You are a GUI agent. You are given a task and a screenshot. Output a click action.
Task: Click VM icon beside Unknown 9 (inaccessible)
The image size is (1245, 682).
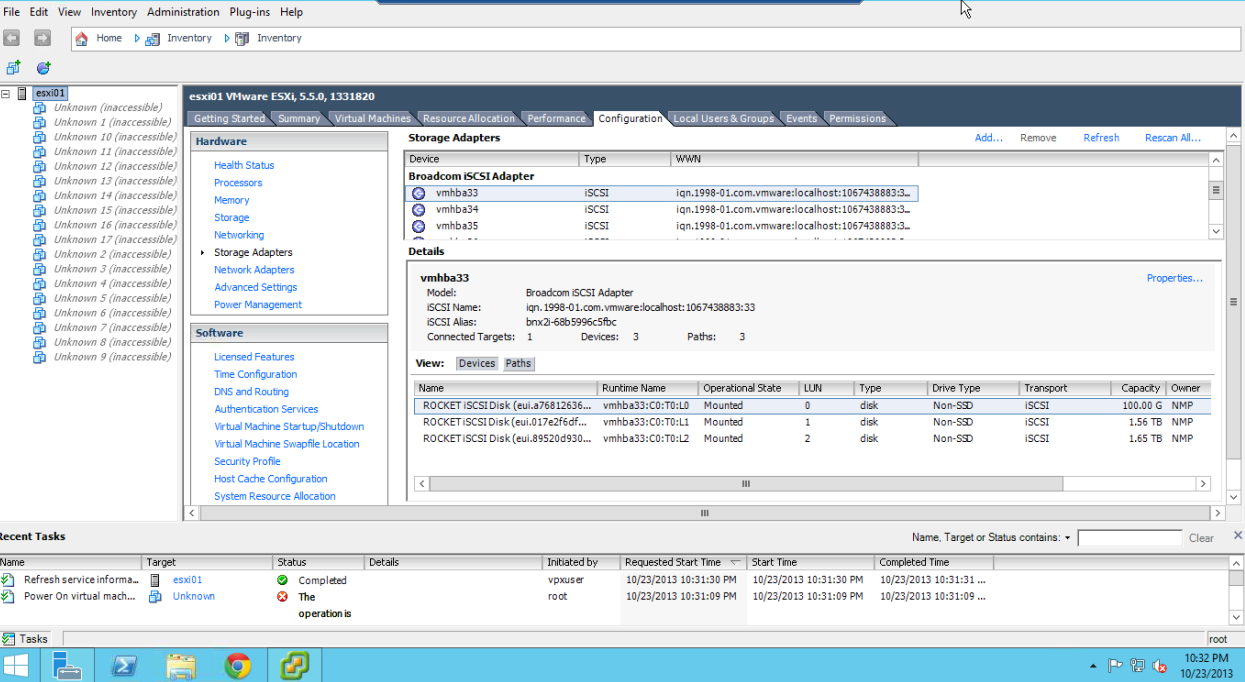point(40,356)
